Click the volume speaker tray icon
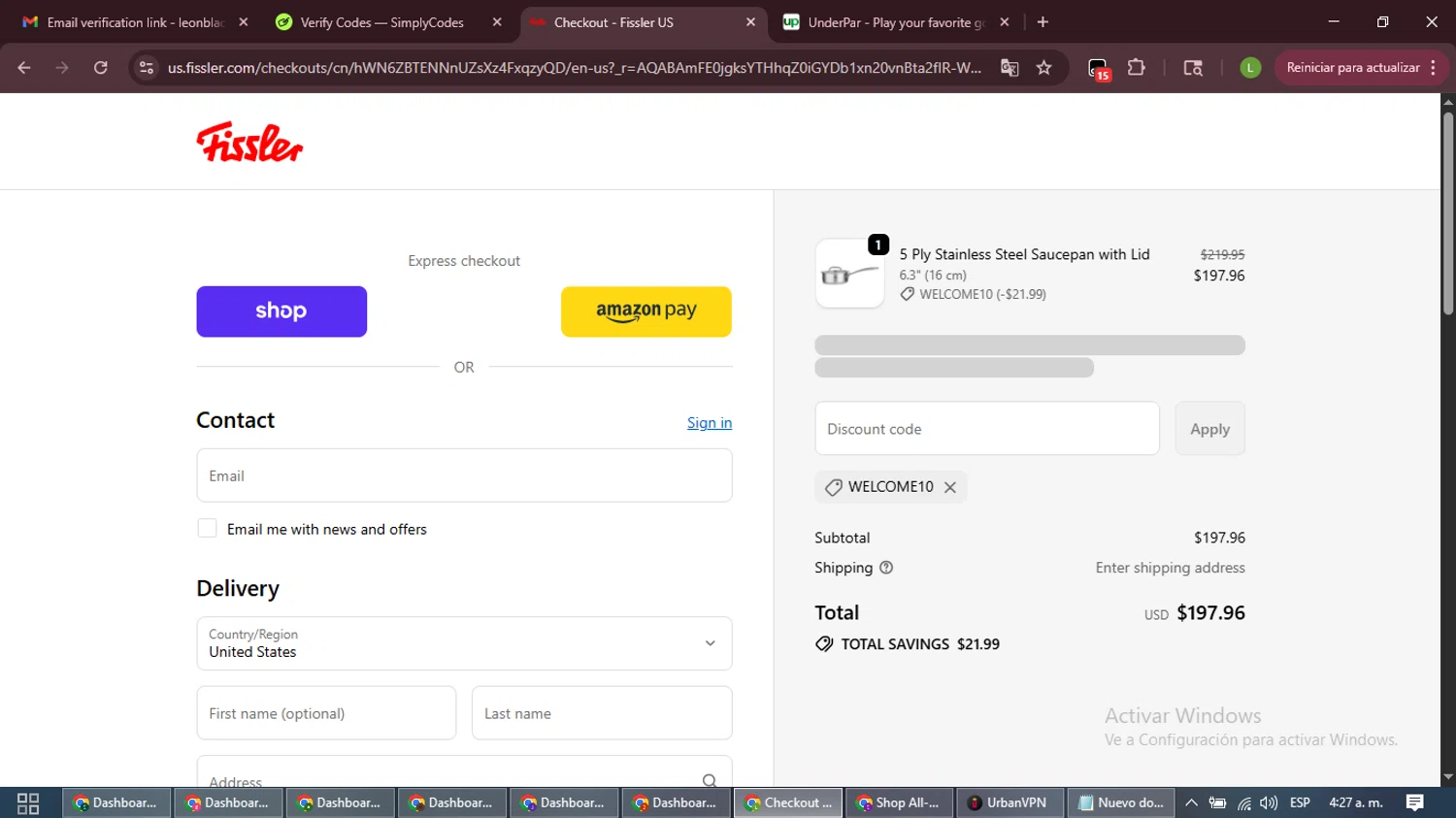 1269,803
